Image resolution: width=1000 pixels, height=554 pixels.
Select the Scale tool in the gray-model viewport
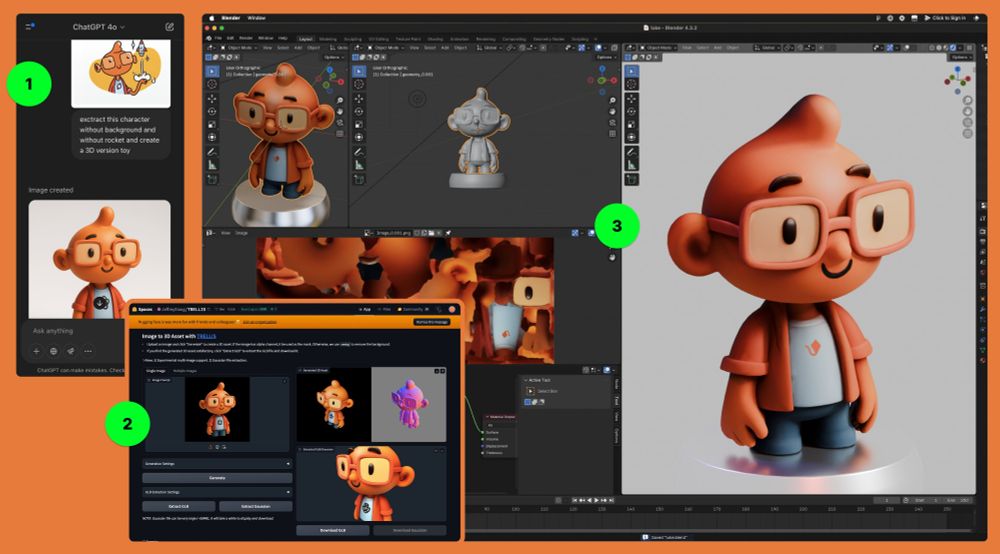point(359,124)
